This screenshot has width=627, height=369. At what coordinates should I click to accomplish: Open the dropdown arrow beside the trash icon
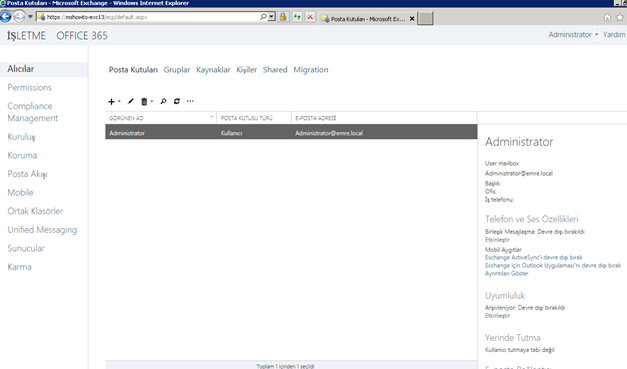pos(152,101)
